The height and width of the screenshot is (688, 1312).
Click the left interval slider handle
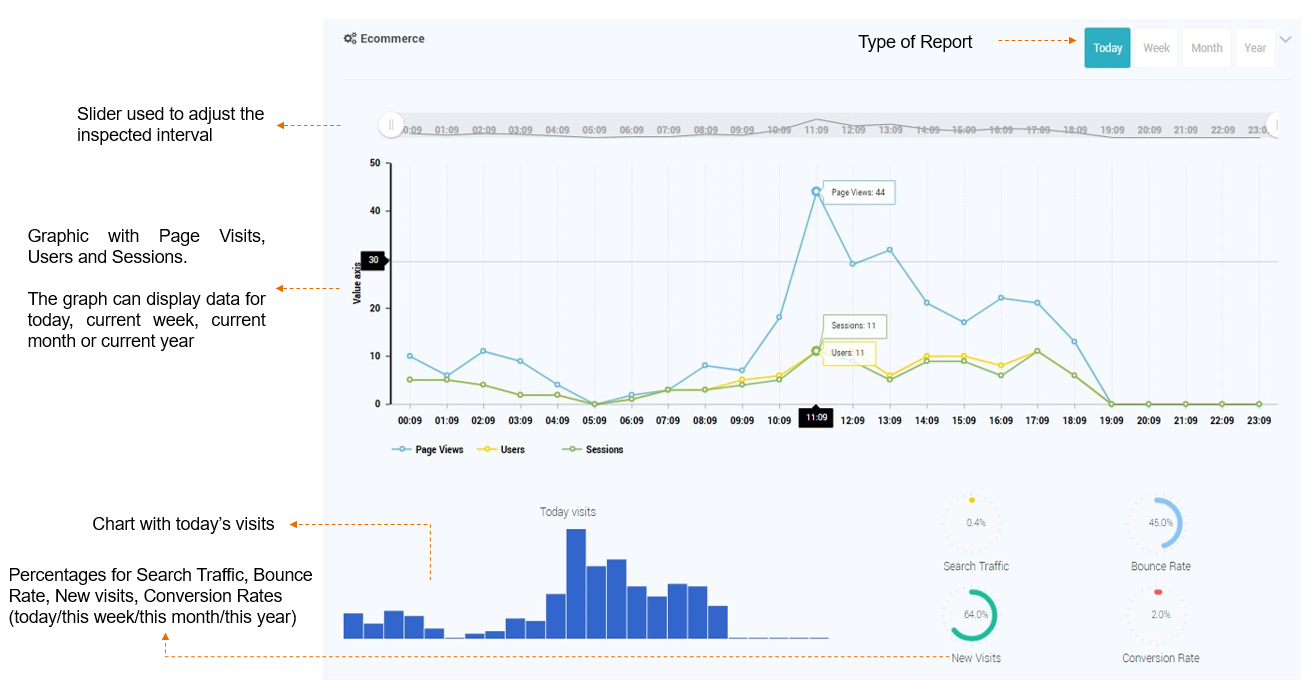coord(391,125)
